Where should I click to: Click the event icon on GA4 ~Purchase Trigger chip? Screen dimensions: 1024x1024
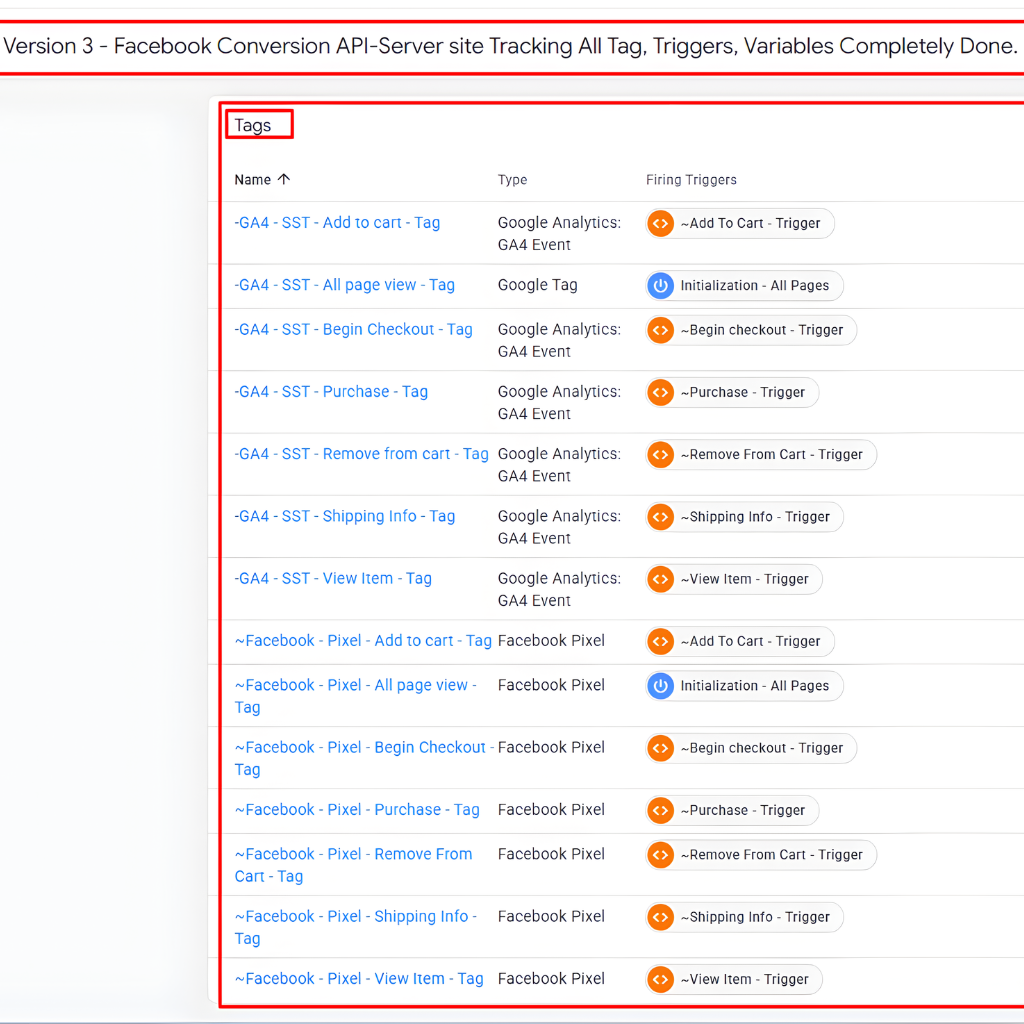click(x=660, y=392)
